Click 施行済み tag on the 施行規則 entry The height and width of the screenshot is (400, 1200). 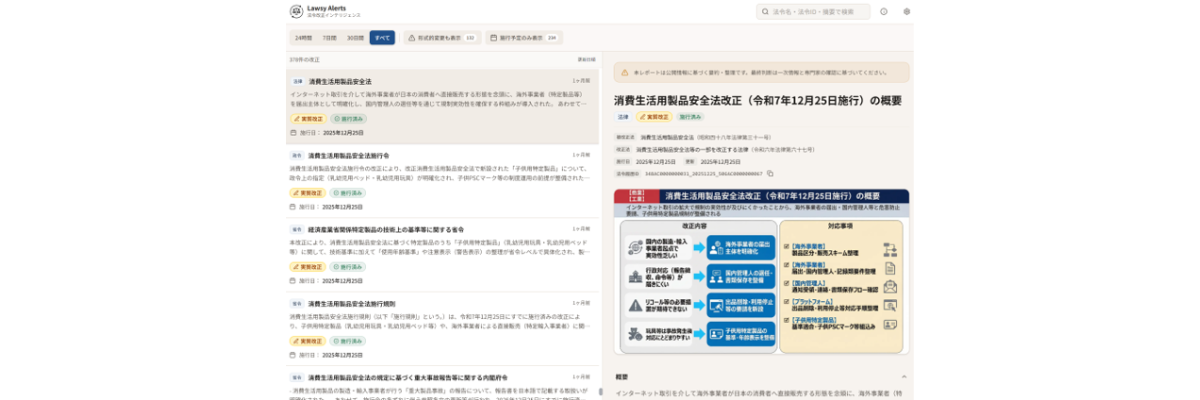(x=349, y=341)
